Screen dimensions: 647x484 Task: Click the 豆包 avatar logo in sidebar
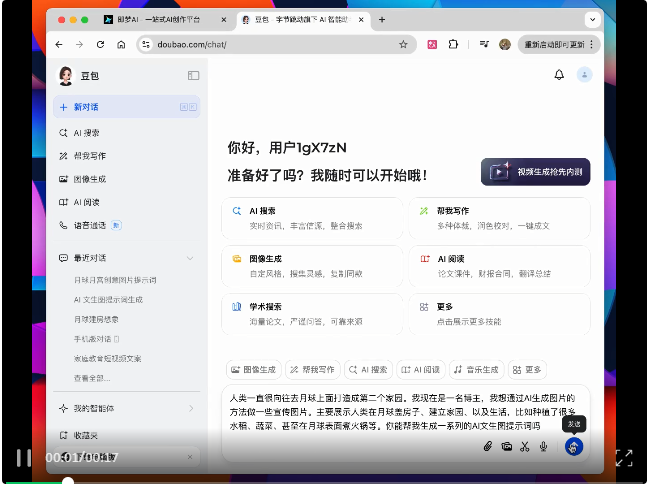click(x=66, y=76)
